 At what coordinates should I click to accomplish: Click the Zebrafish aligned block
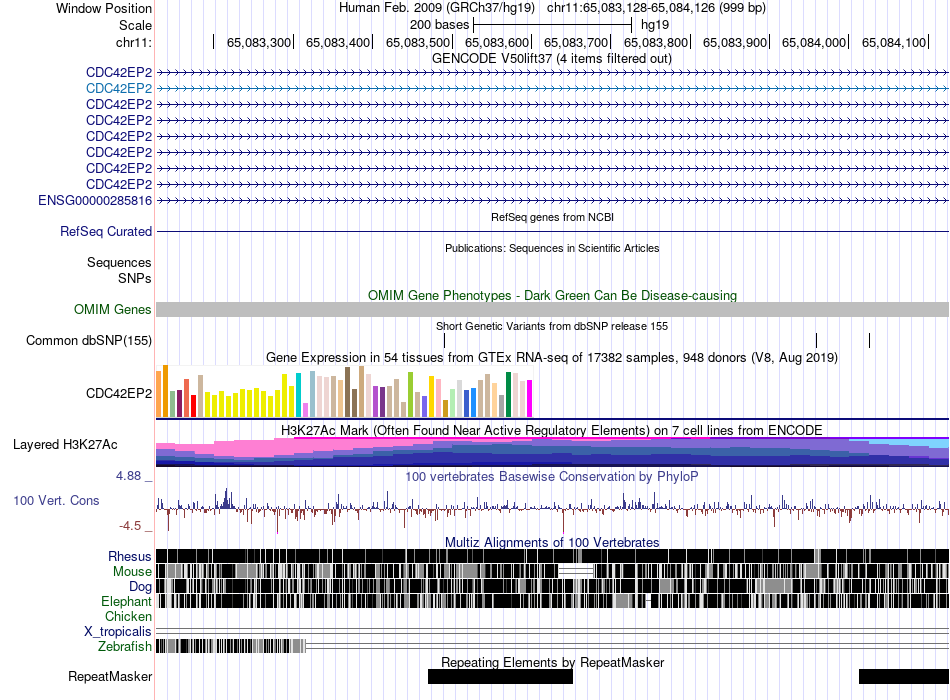click(231, 646)
